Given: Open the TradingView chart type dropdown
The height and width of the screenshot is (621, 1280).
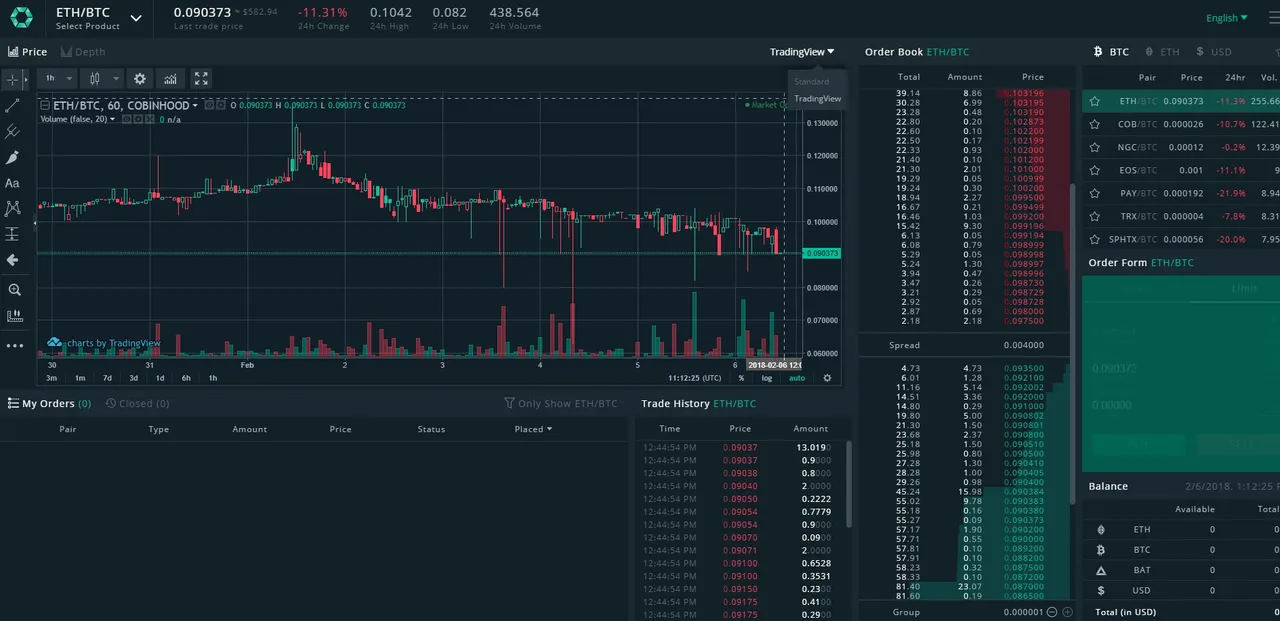Looking at the screenshot, I should tap(802, 52).
